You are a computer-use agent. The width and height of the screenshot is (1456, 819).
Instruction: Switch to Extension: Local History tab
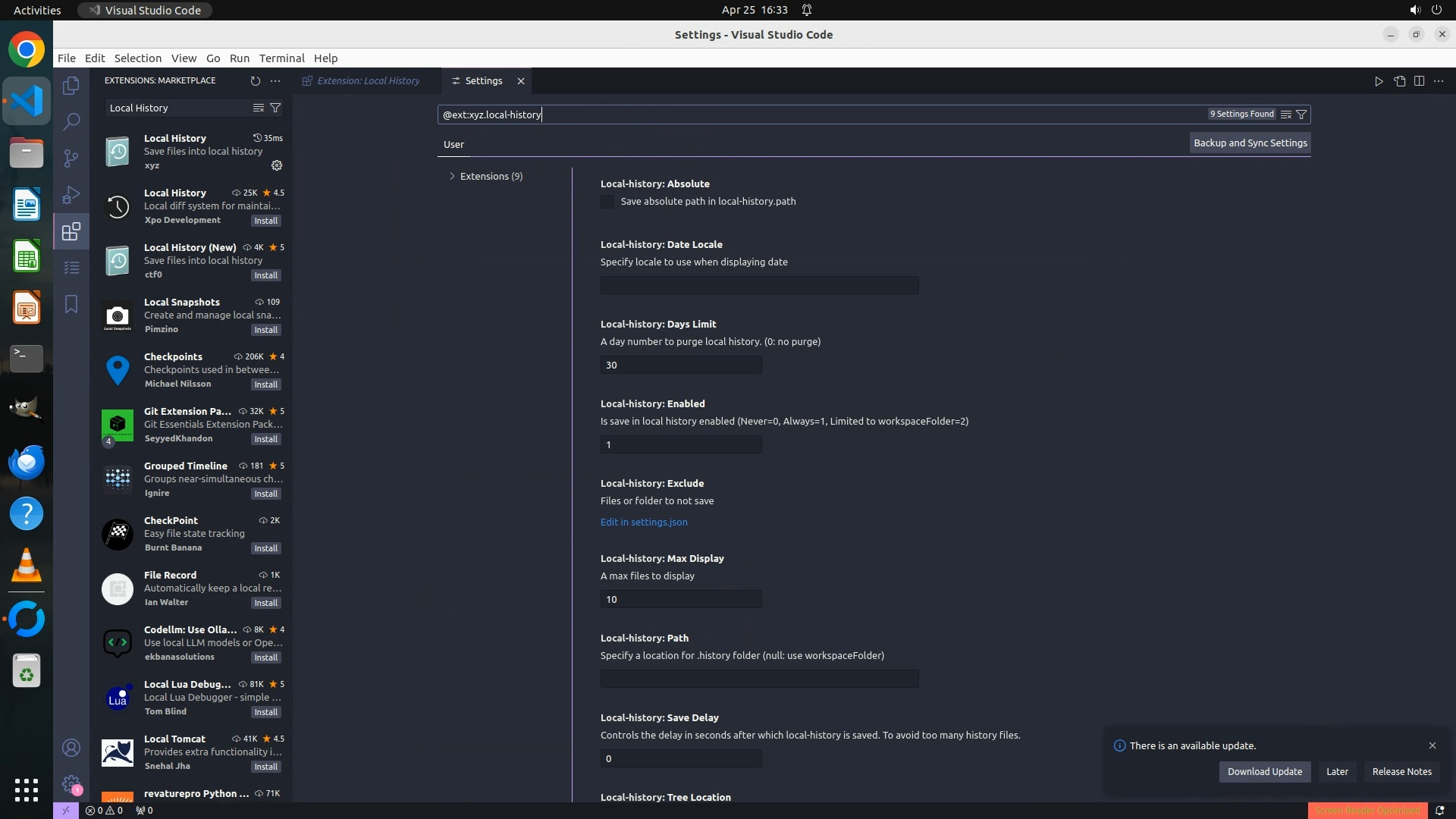(x=368, y=80)
